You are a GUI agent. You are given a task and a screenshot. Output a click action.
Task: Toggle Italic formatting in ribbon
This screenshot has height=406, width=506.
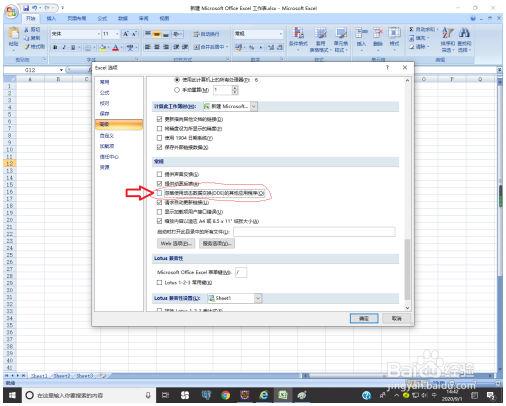[x=64, y=48]
